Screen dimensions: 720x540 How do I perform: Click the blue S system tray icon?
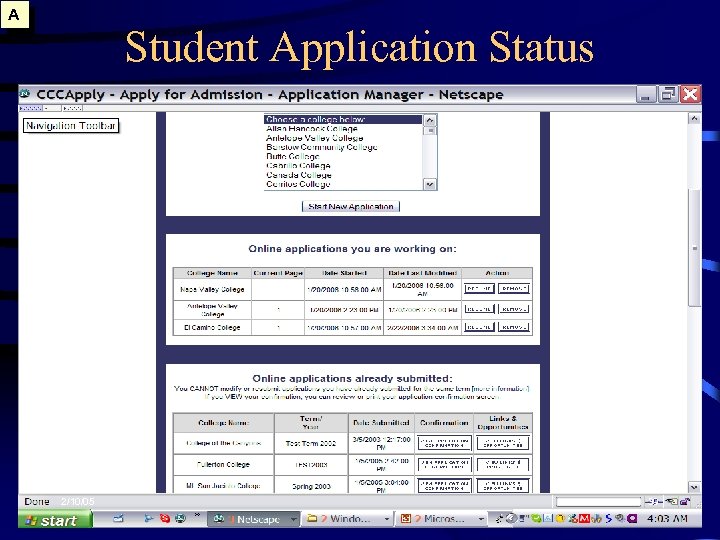click(x=609, y=519)
